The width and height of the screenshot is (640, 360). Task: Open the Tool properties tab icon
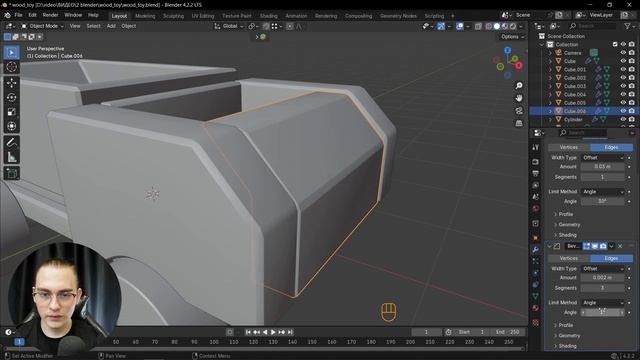[x=536, y=147]
